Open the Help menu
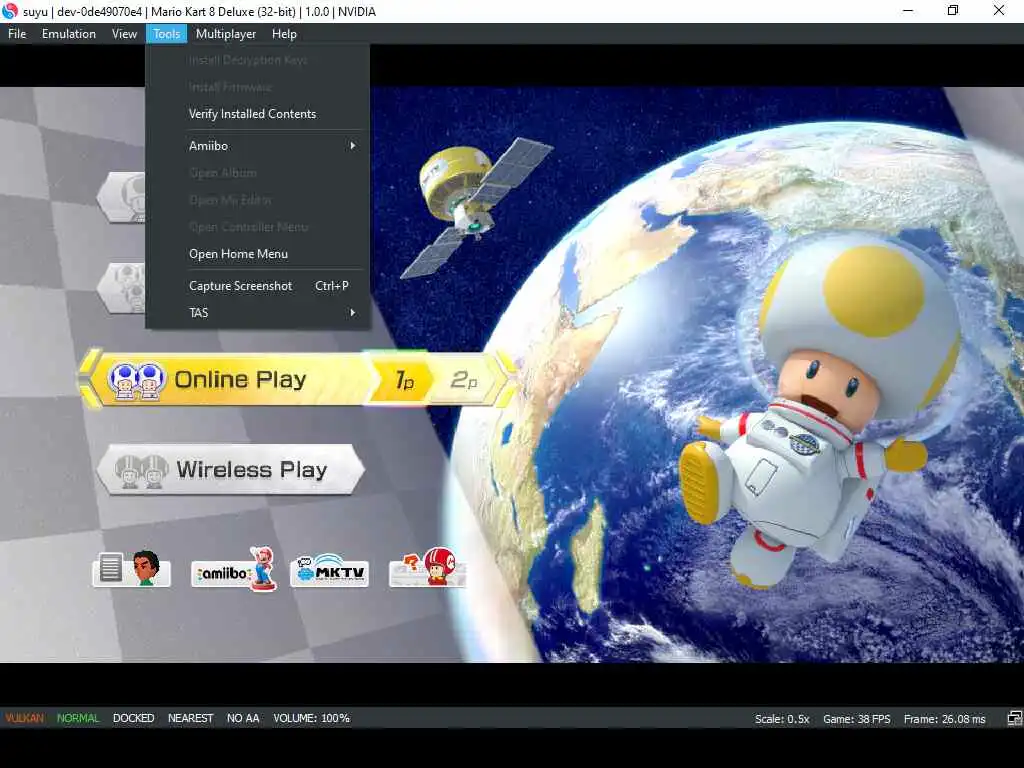This screenshot has width=1024, height=768. coord(284,34)
